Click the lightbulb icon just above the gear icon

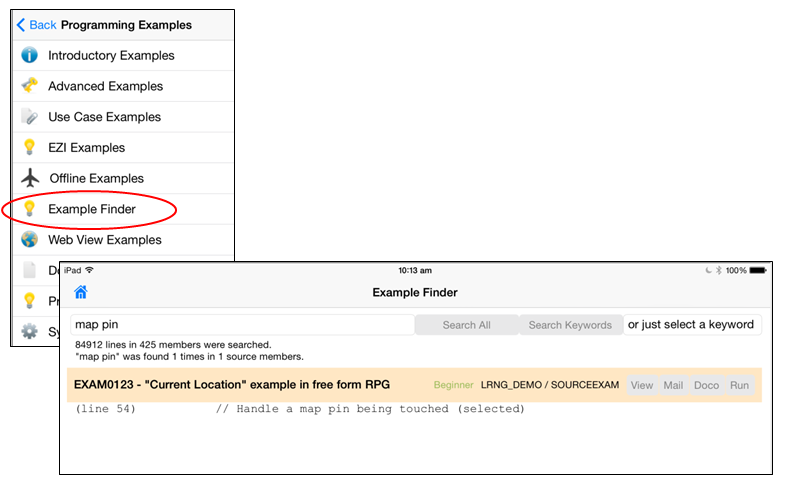29,301
